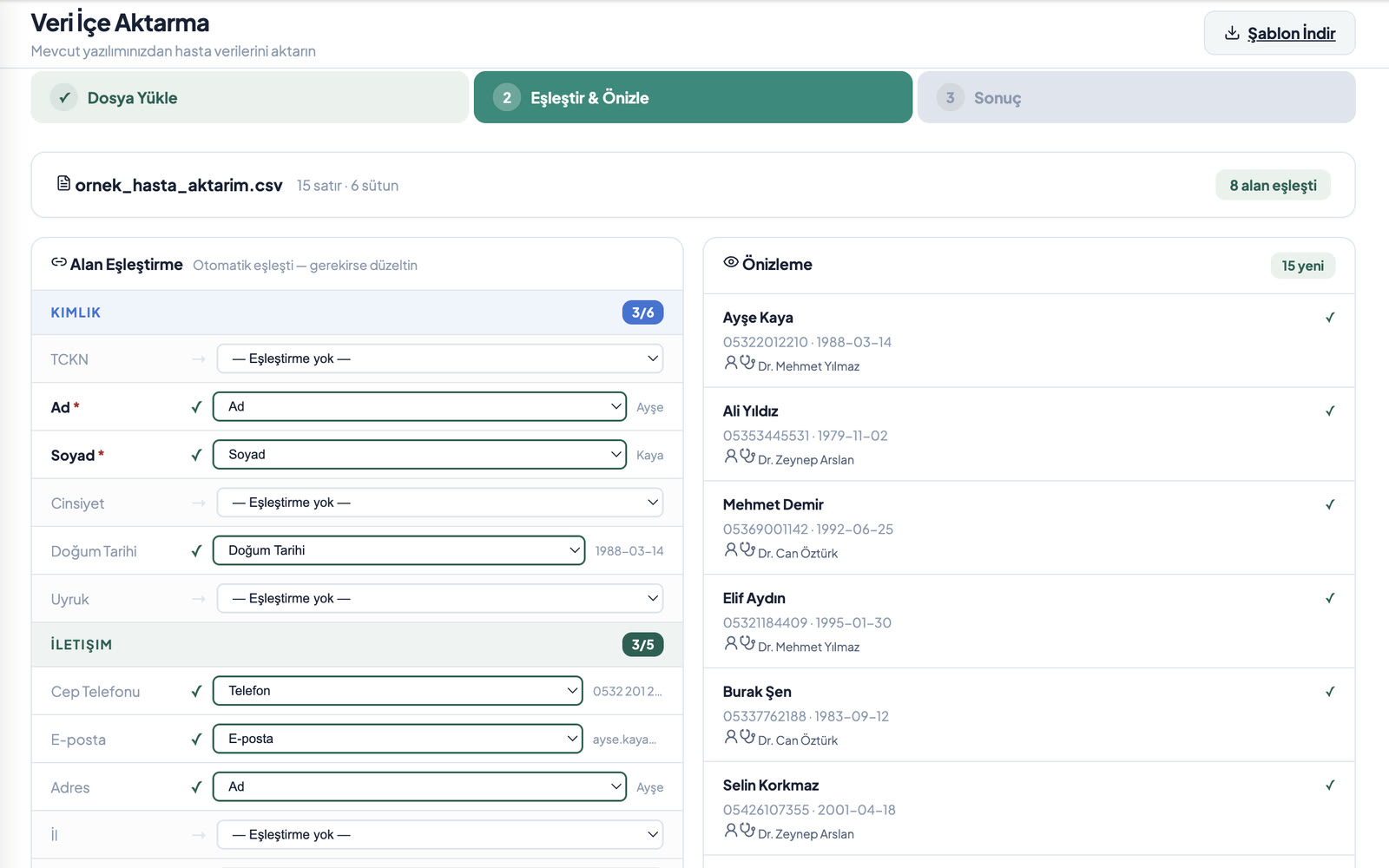
Task: Click the eye icon beside Önizleme
Action: tap(731, 262)
